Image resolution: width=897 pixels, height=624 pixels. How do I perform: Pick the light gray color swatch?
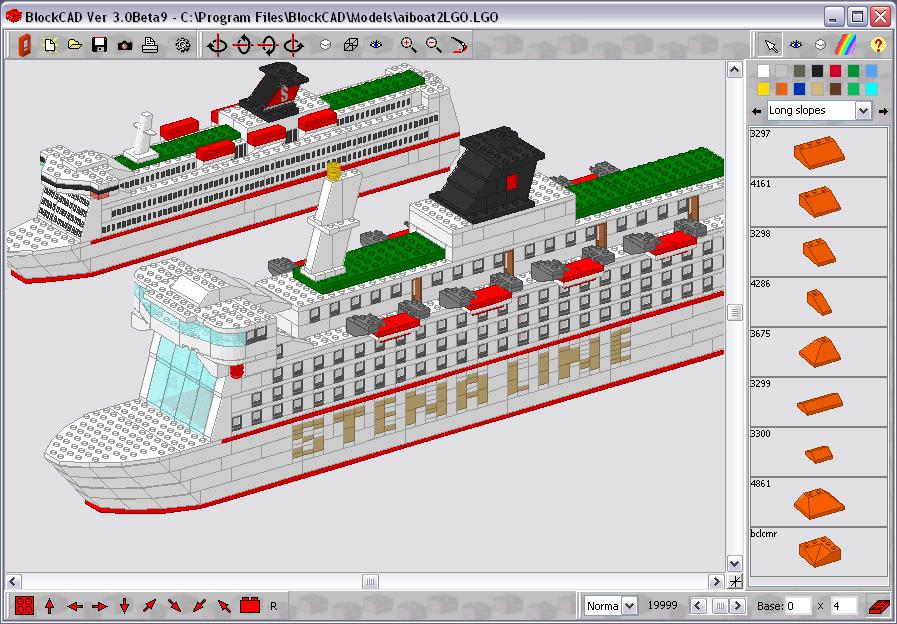[781, 71]
